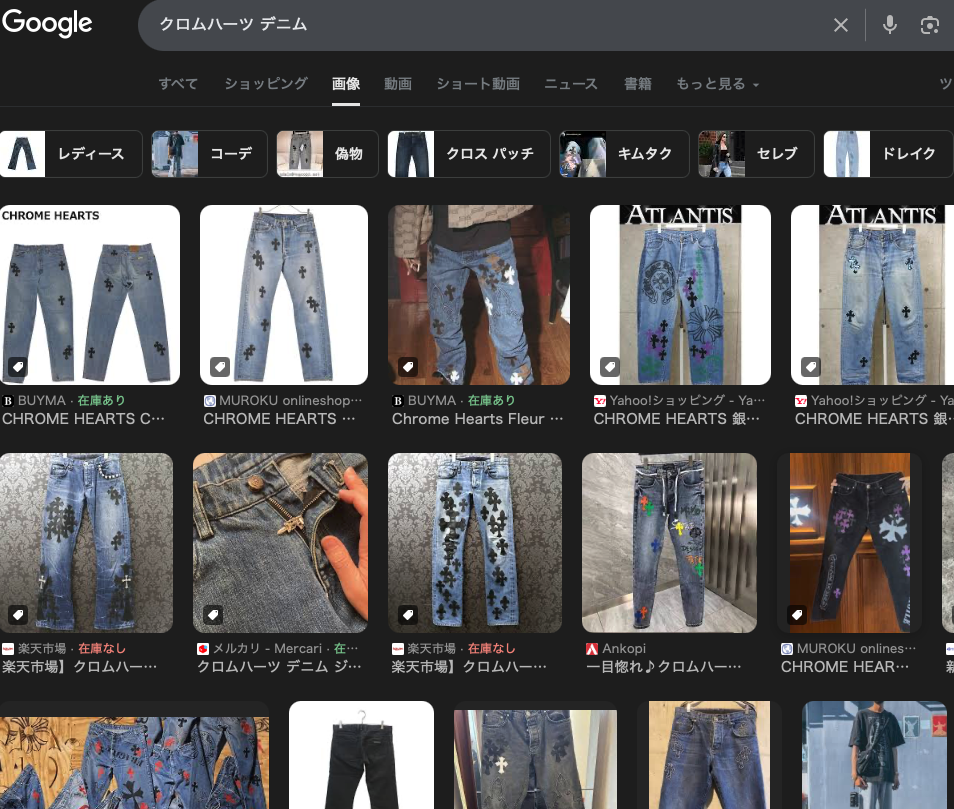Expand the もっと見る dropdown
This screenshot has width=954, height=809.
717,84
